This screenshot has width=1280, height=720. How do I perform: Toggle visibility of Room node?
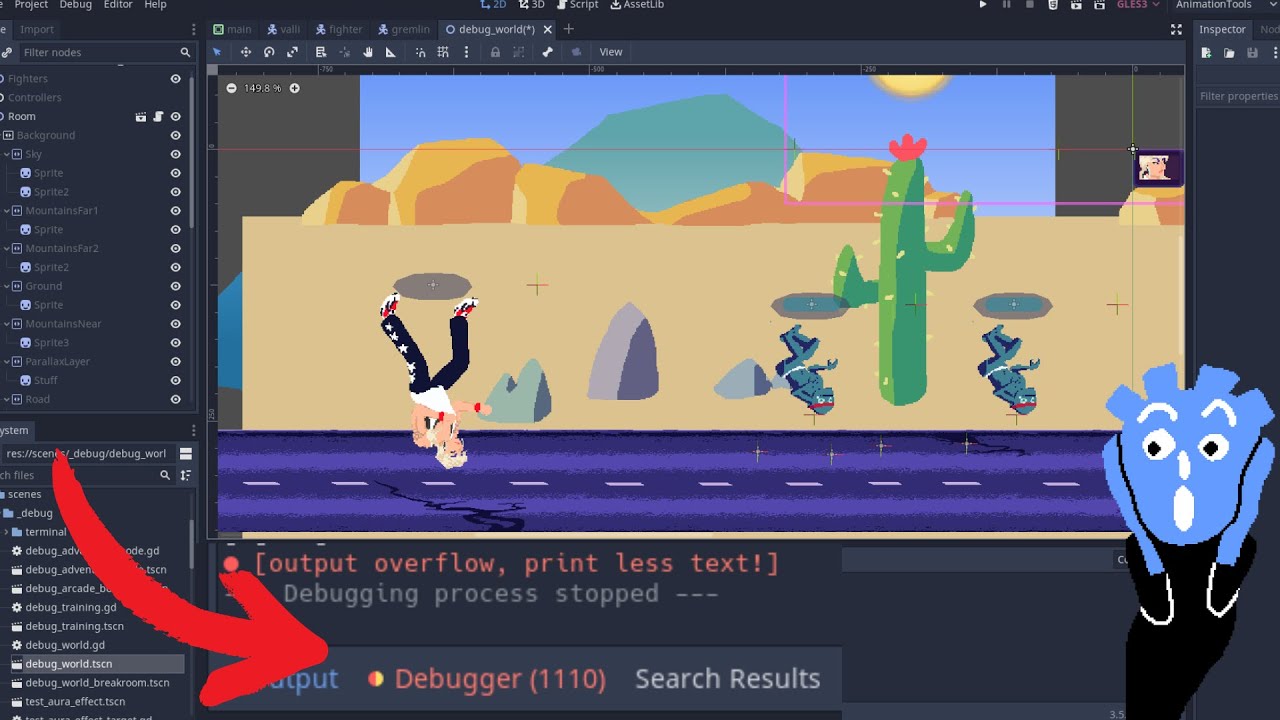point(176,117)
